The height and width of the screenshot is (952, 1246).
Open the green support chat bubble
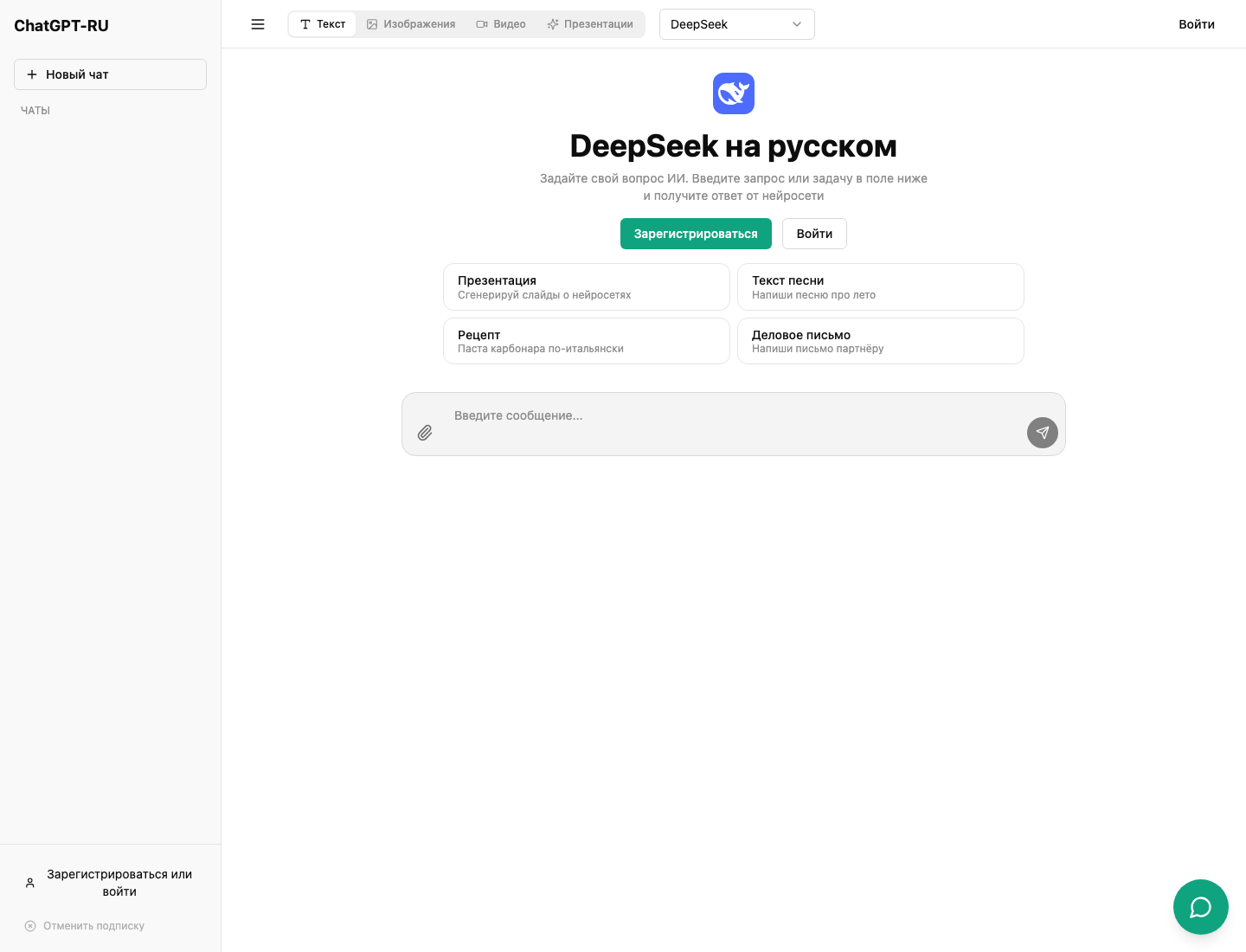point(1200,907)
